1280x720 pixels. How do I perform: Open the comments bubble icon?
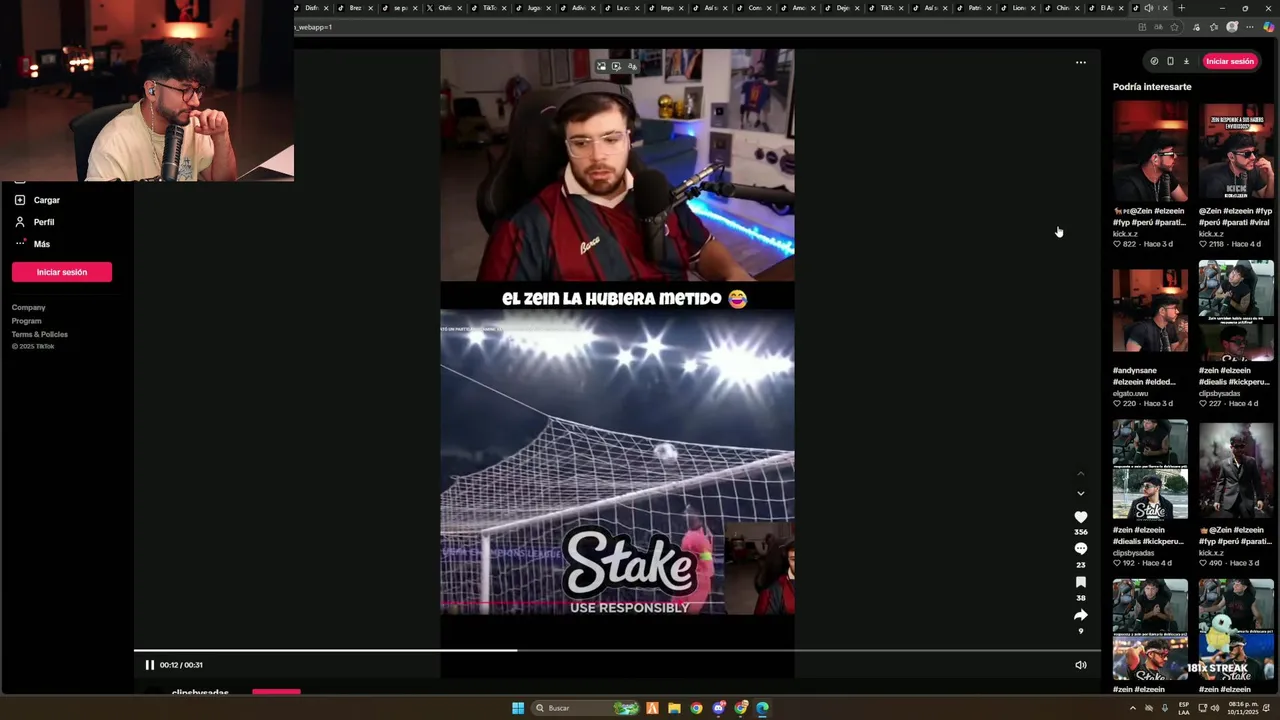click(1080, 549)
